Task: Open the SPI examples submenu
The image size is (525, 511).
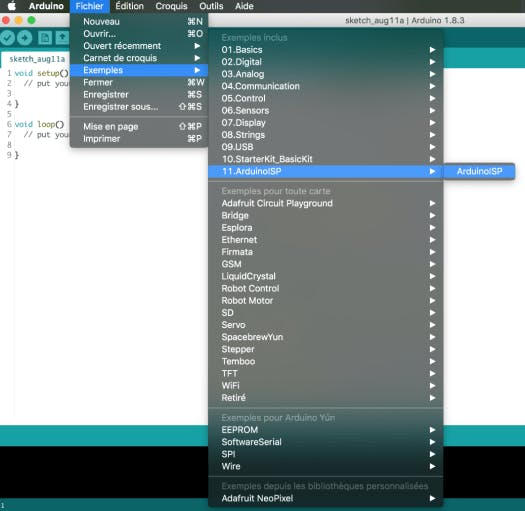Action: pyautogui.click(x=325, y=454)
